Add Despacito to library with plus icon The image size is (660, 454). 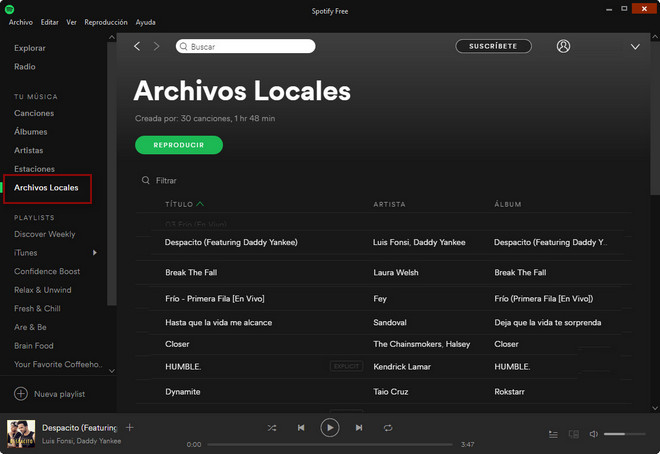coord(130,427)
